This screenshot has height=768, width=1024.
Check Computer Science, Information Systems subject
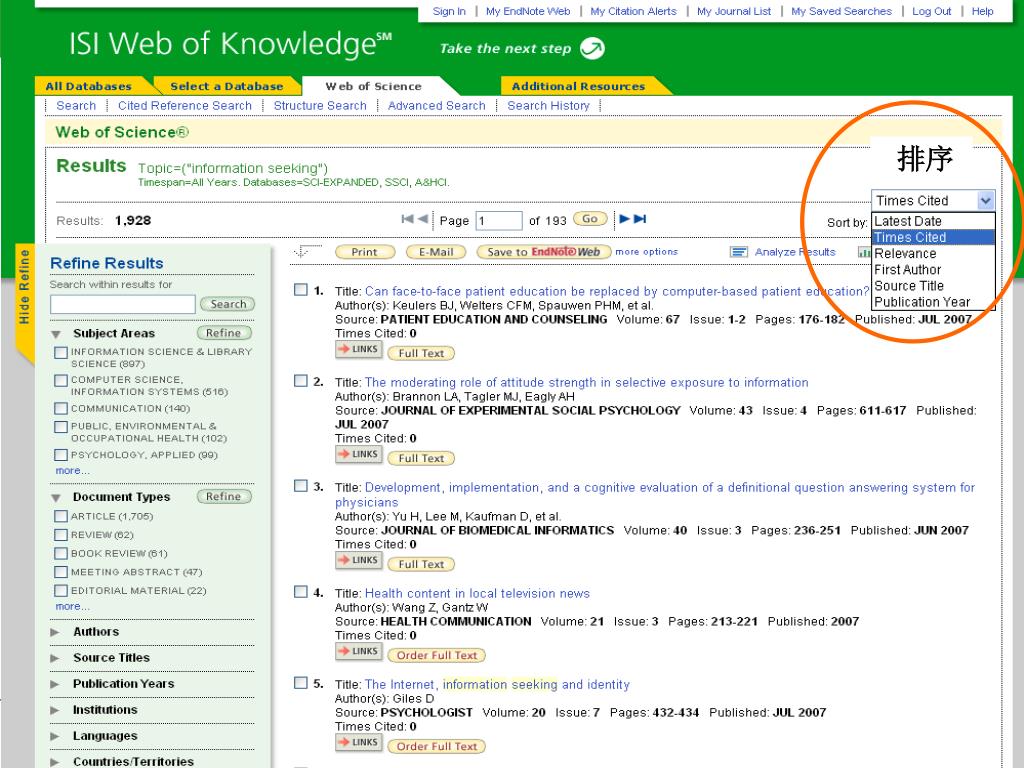(x=61, y=380)
